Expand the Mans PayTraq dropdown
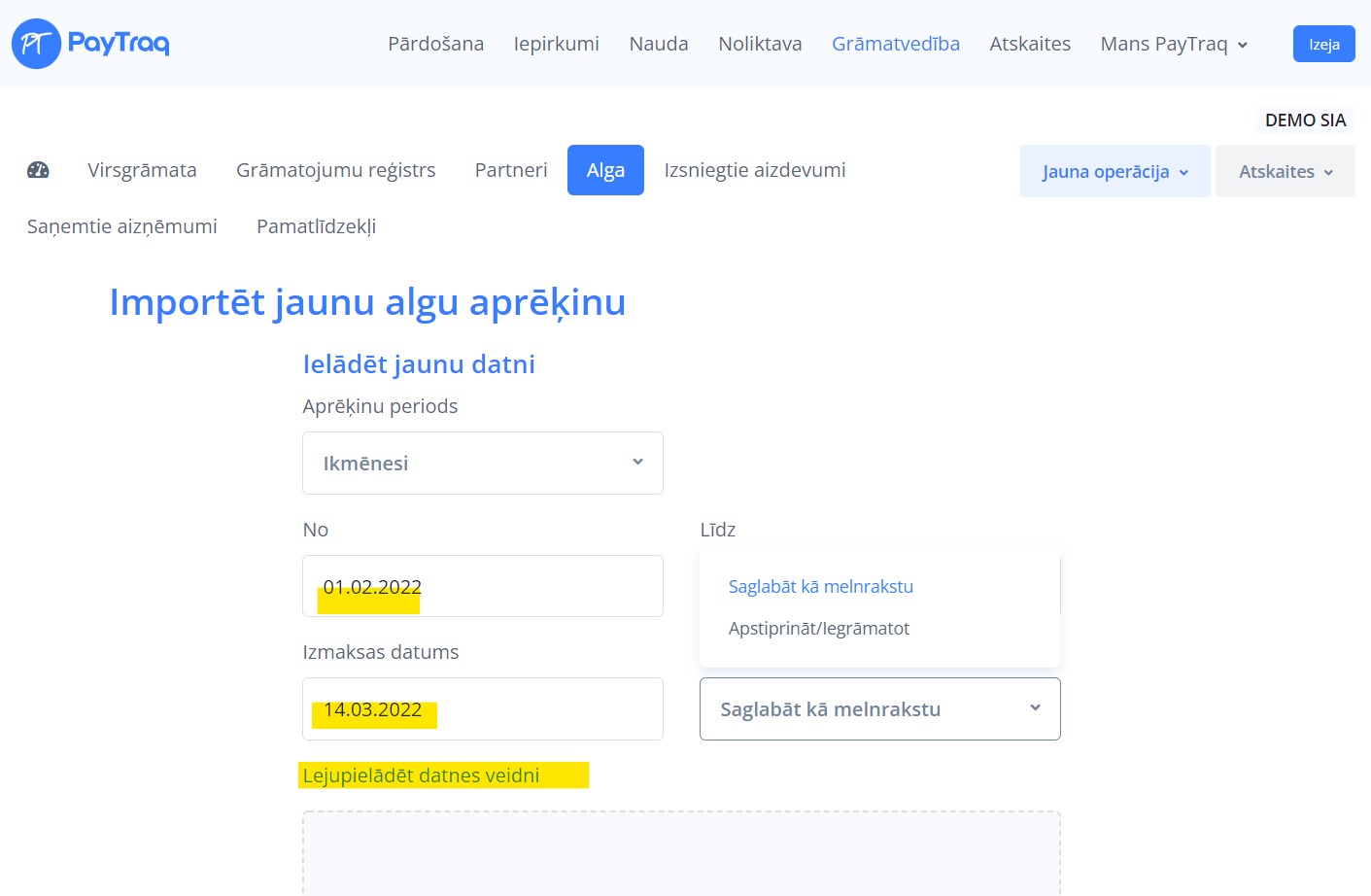Screen dimensions: 1371x896 (1174, 44)
